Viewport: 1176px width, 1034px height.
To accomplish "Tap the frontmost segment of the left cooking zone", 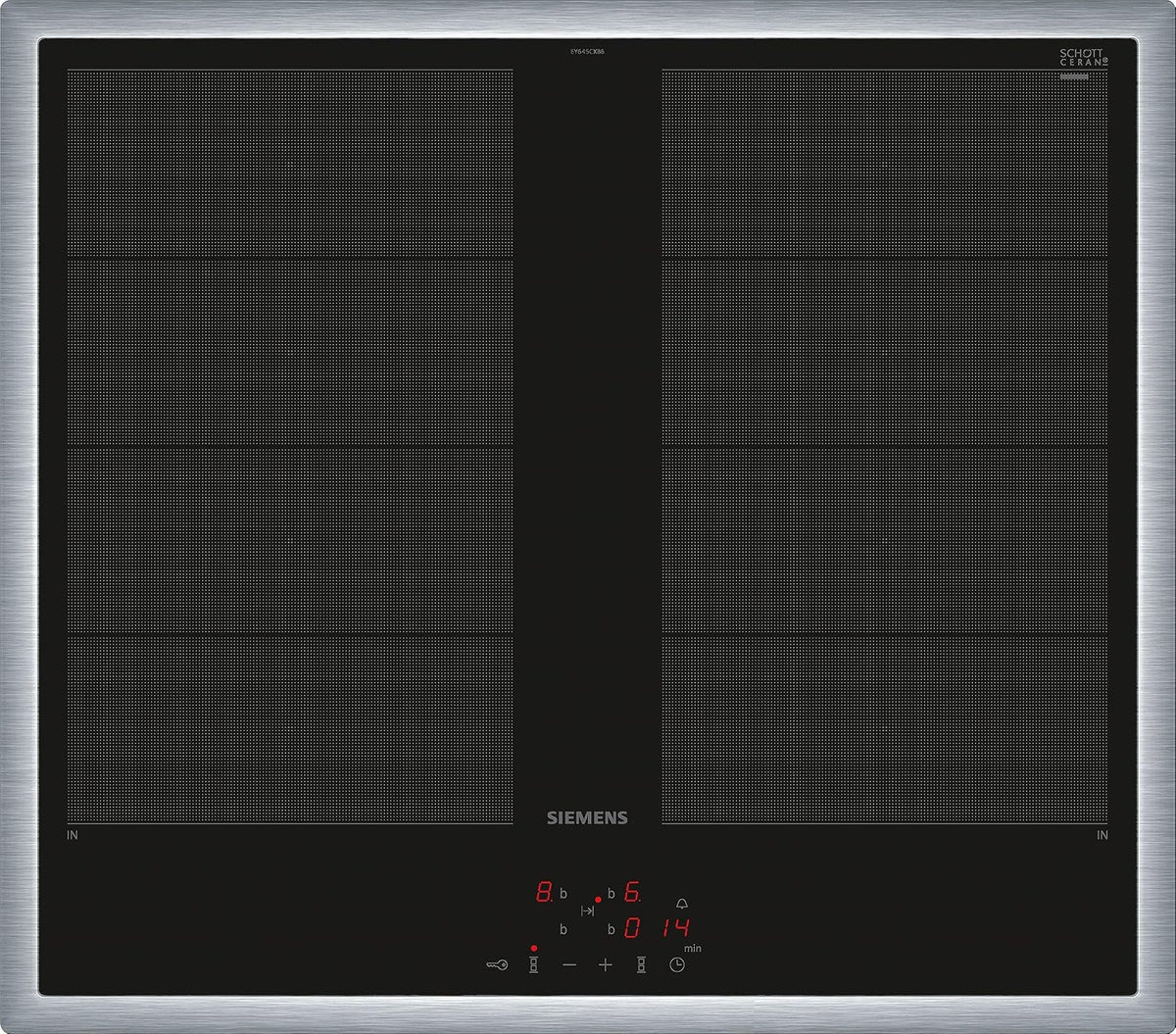I will (290, 729).
